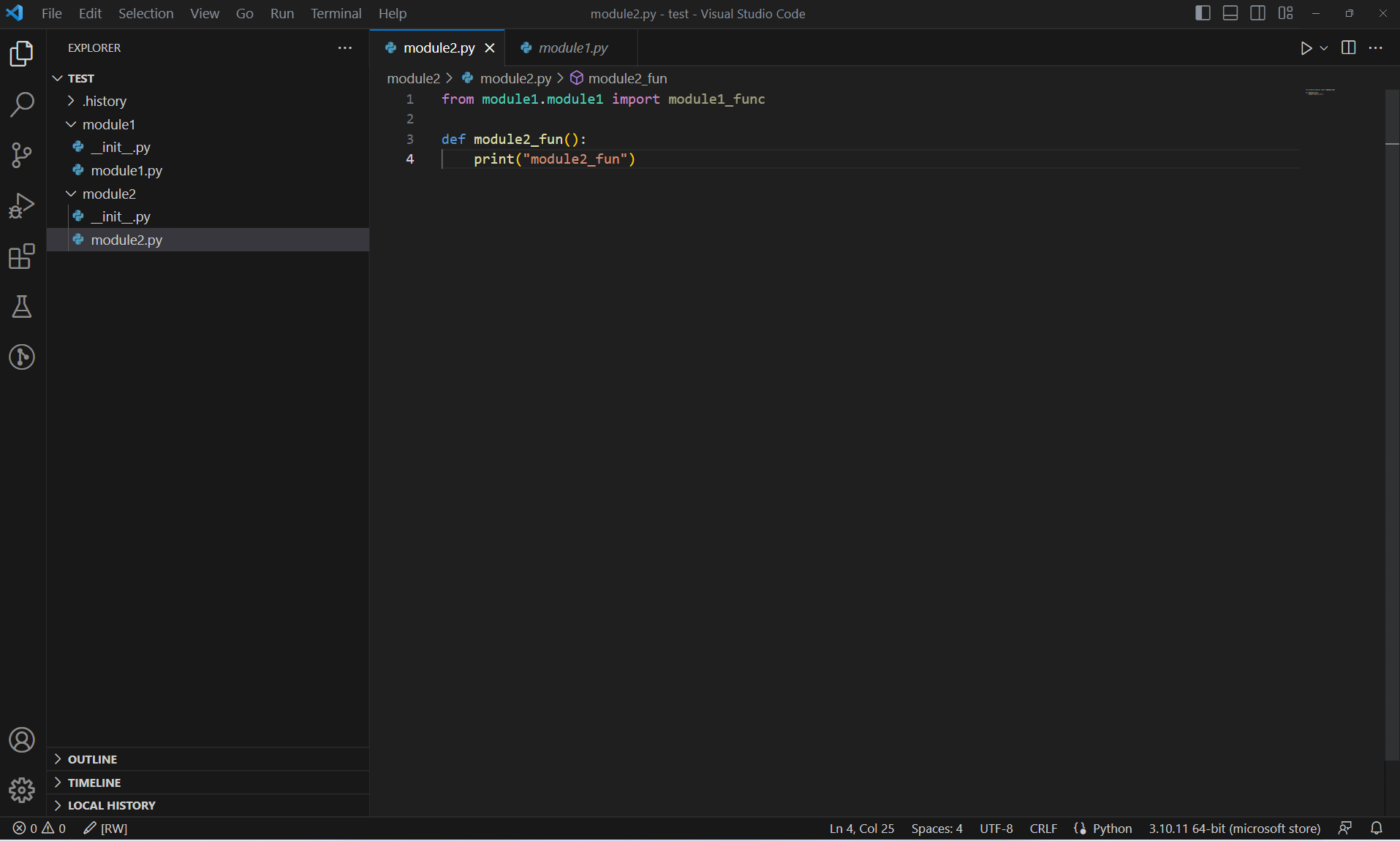Screen dimensions: 1400x841
Task: Split the editor to the right
Action: (x=1349, y=48)
